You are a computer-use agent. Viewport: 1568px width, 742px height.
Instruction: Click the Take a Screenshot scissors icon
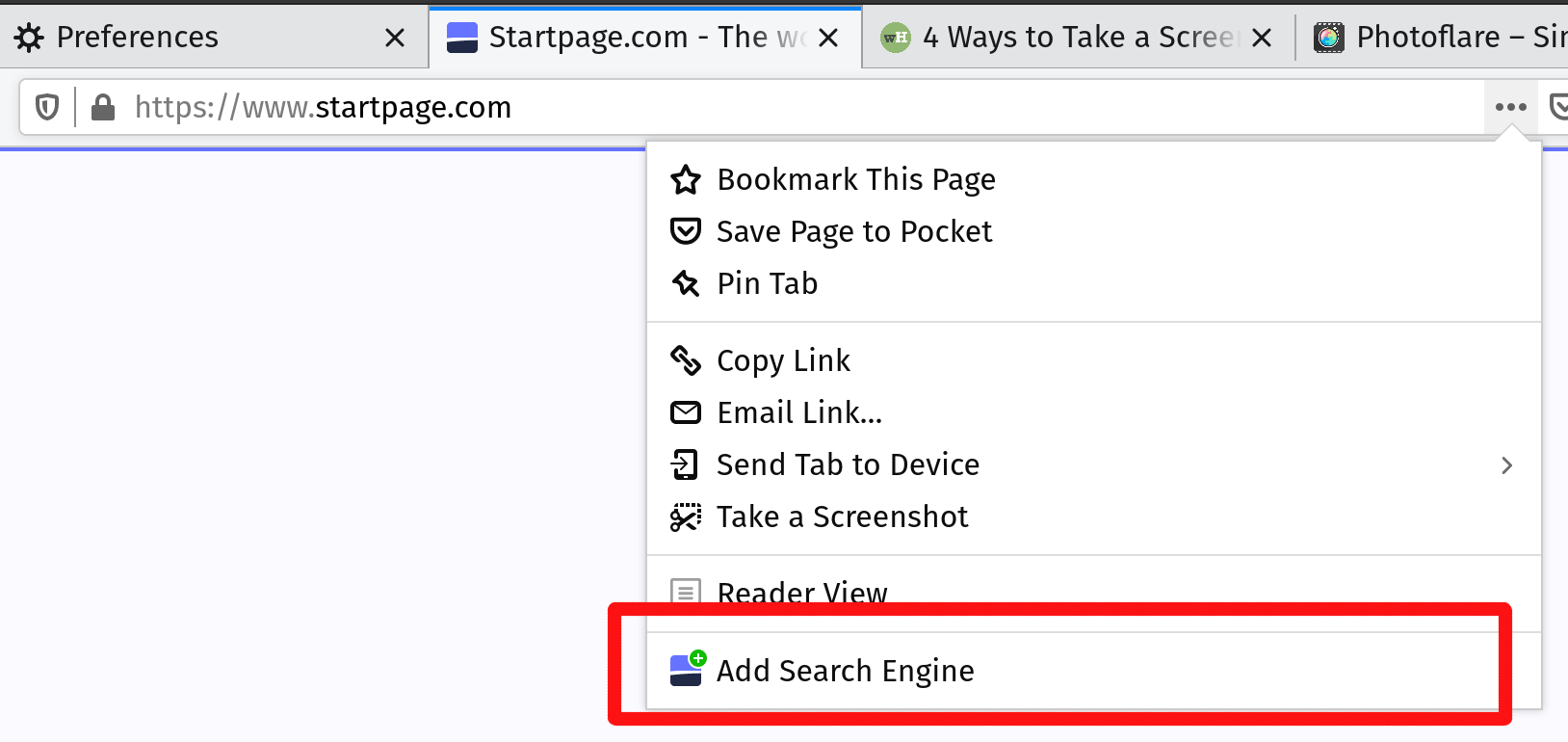686,517
